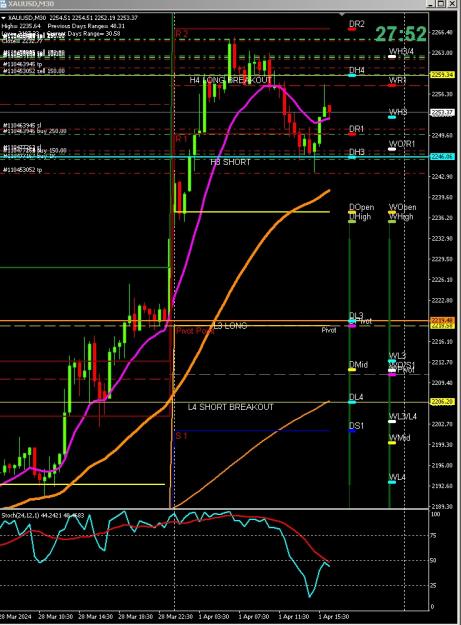The image size is (461, 625).
Task: Click the gray chart shift triangle at top
Action: tap(342, 14)
